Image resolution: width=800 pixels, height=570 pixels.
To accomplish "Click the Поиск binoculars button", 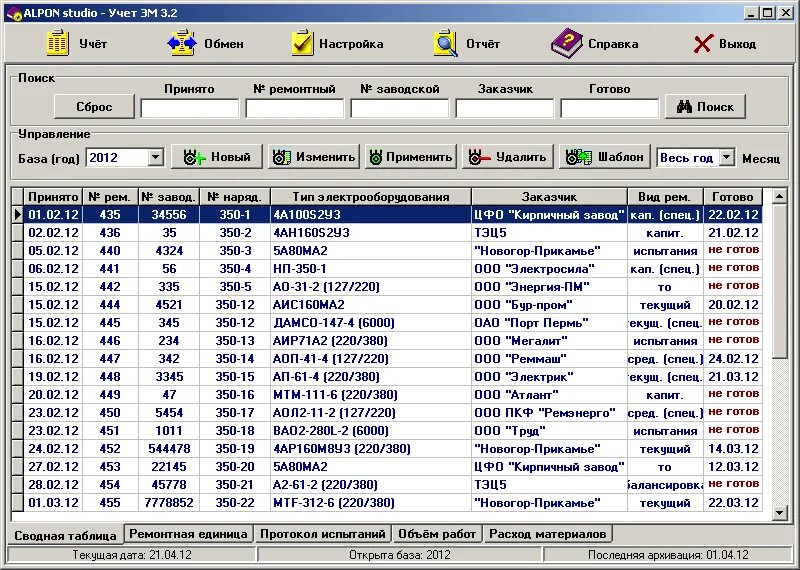I will pyautogui.click(x=705, y=107).
